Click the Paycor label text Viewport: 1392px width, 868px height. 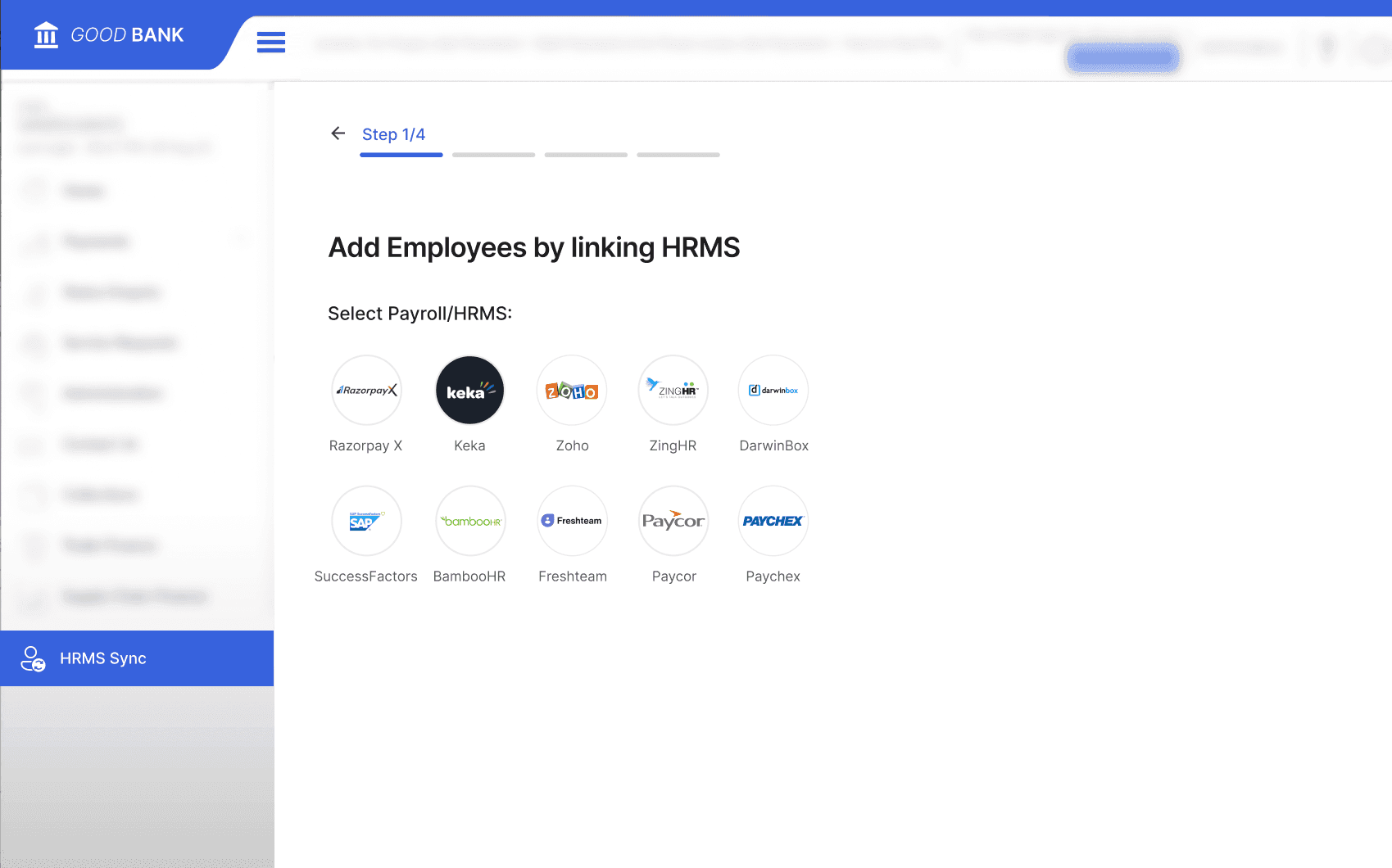click(673, 576)
